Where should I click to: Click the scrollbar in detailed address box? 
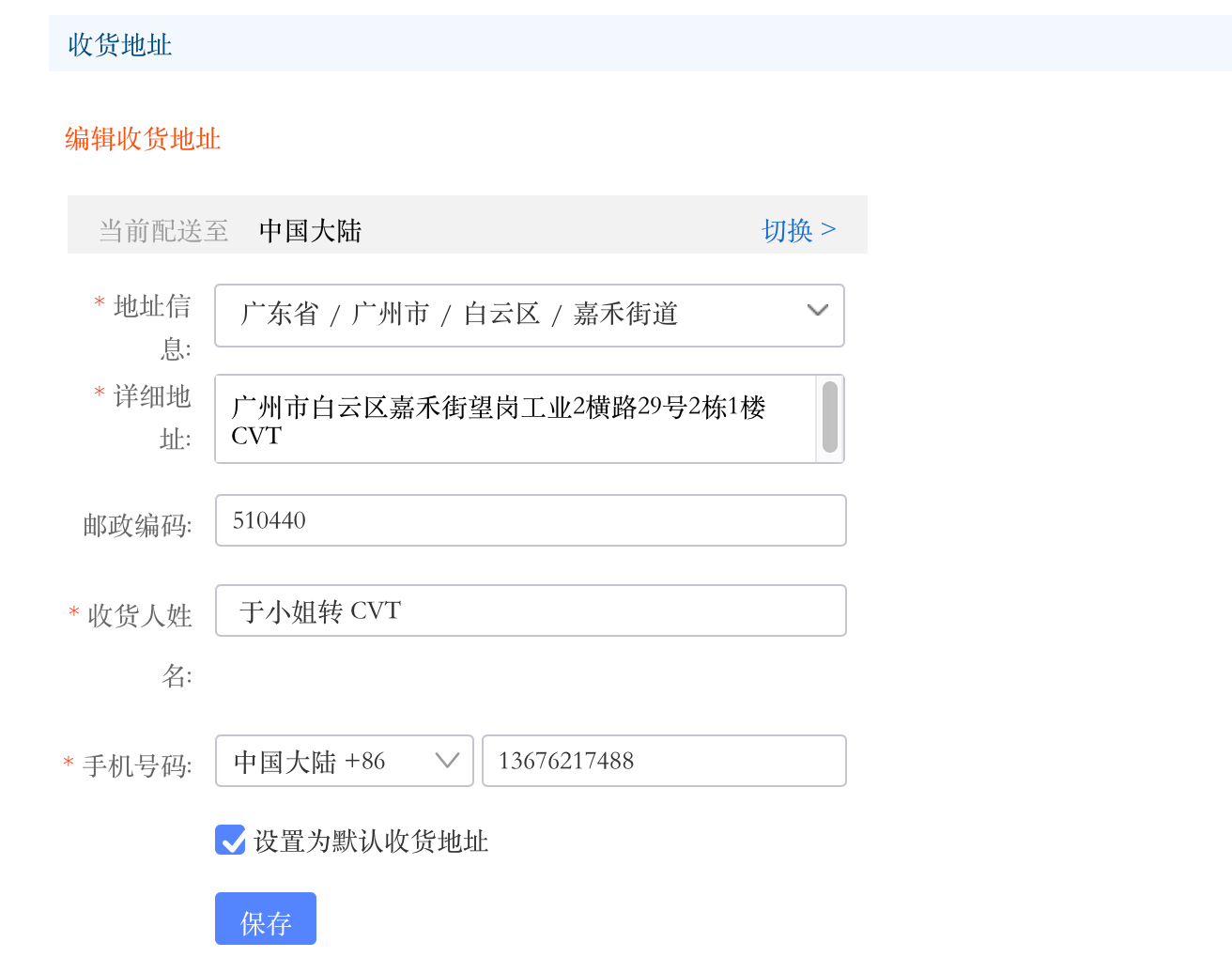pyautogui.click(x=830, y=417)
